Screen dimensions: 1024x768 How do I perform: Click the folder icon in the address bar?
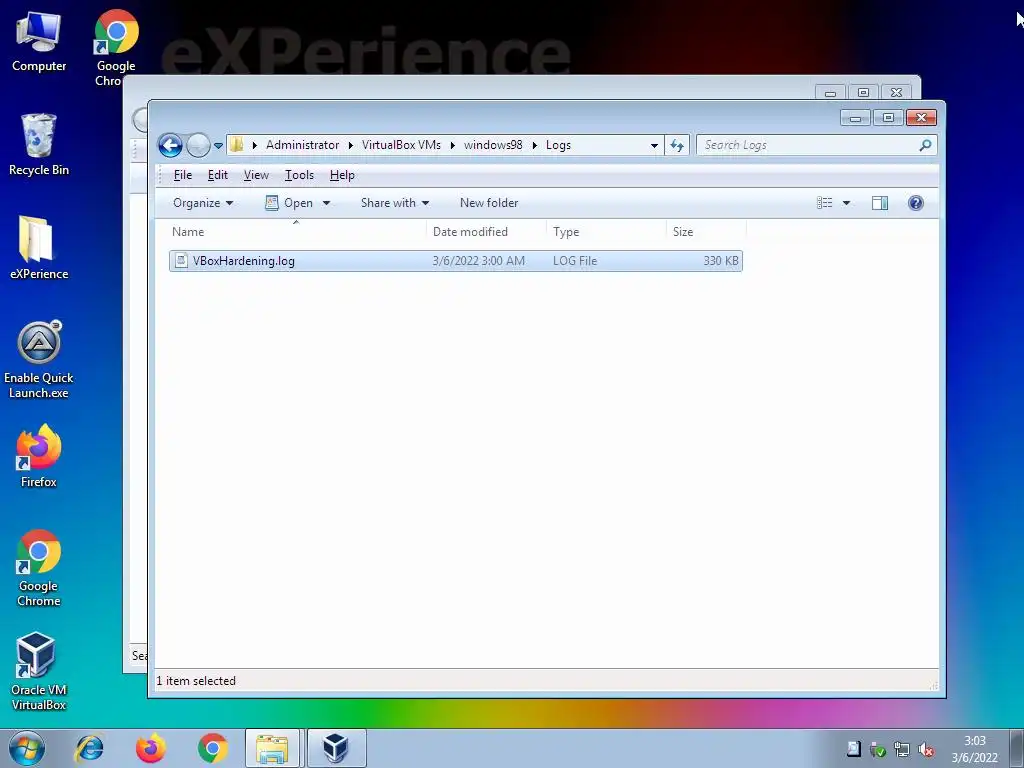[x=237, y=145]
